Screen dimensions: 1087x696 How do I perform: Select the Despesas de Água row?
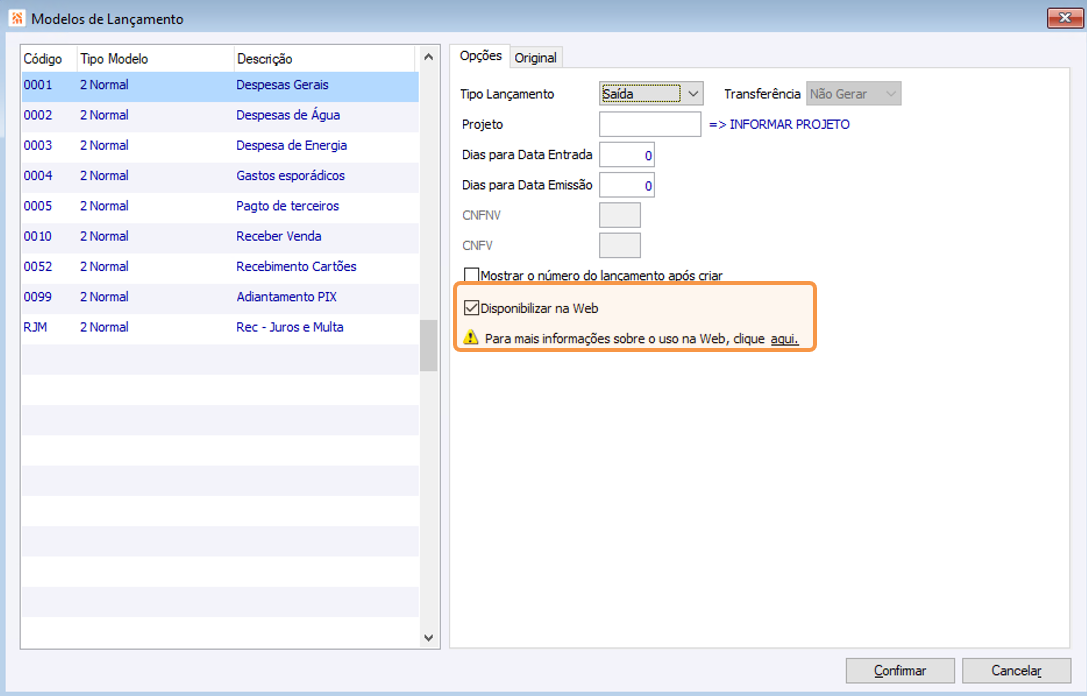point(220,115)
